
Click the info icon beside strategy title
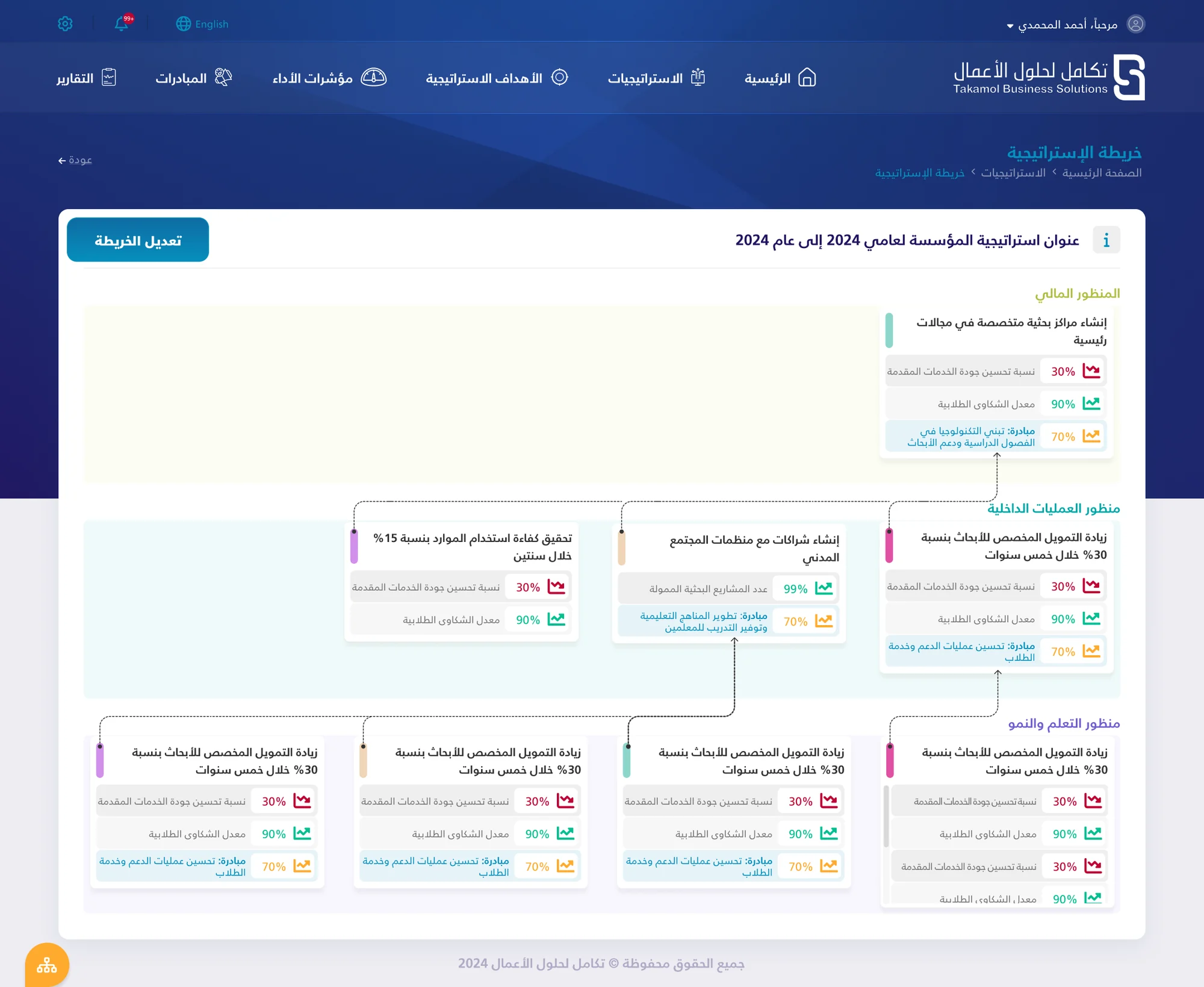coord(1106,240)
